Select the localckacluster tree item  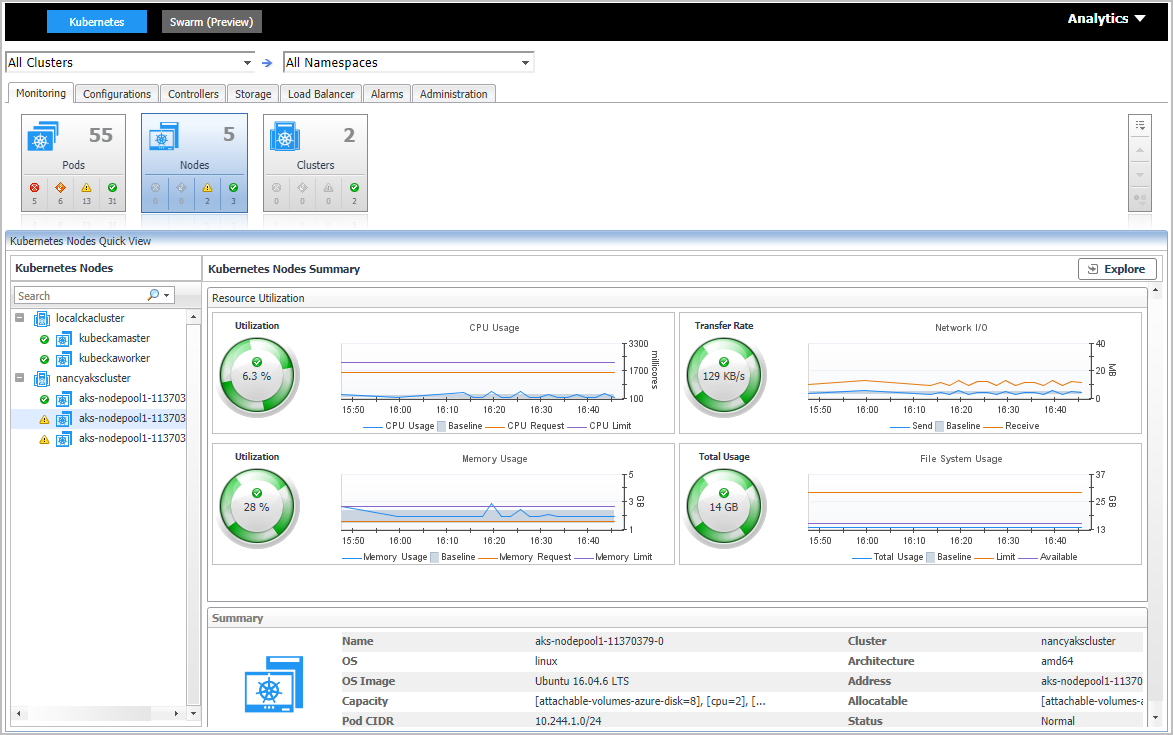[x=90, y=319]
